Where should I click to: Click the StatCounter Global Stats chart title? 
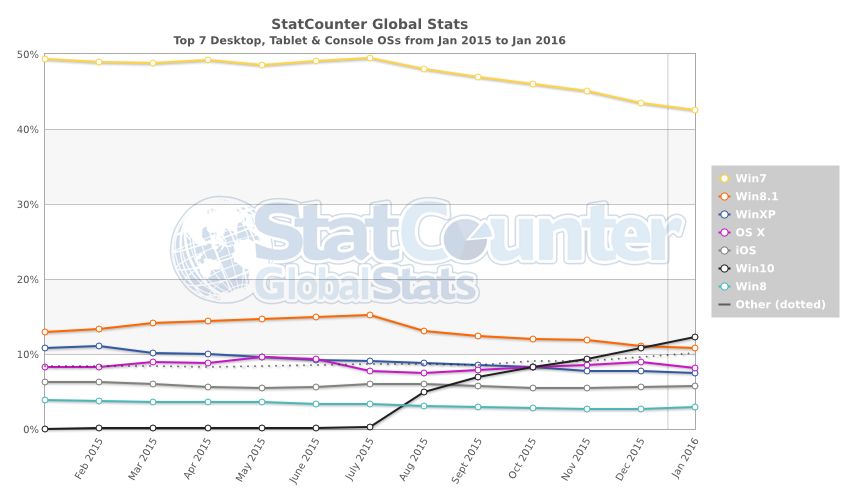click(x=369, y=23)
